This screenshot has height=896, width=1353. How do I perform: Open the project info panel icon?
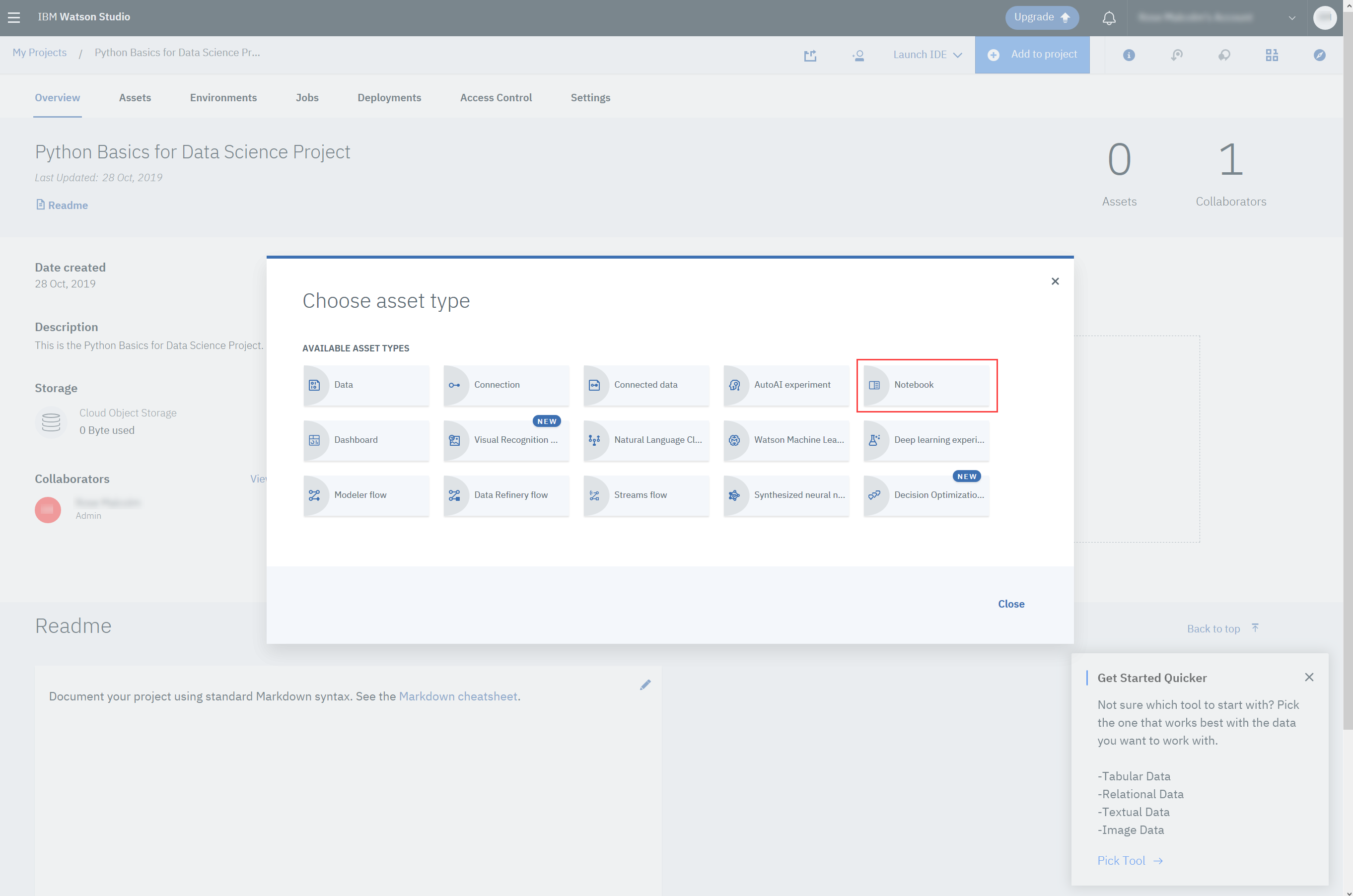tap(1129, 55)
